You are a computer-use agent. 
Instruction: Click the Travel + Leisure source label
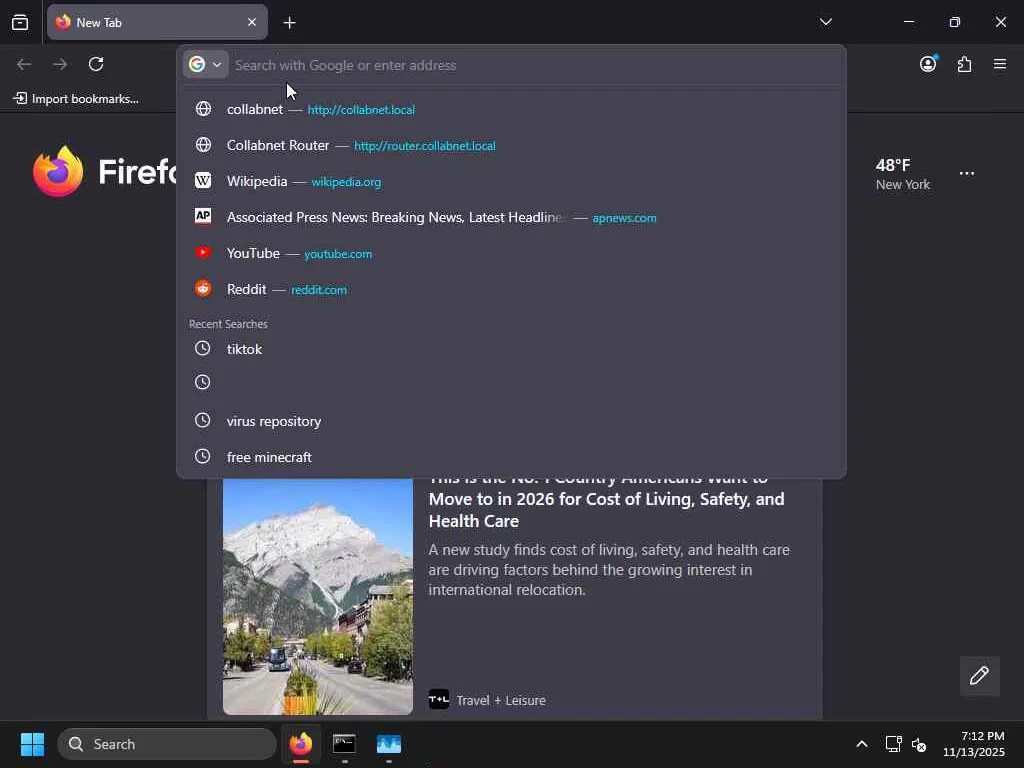pyautogui.click(x=500, y=700)
